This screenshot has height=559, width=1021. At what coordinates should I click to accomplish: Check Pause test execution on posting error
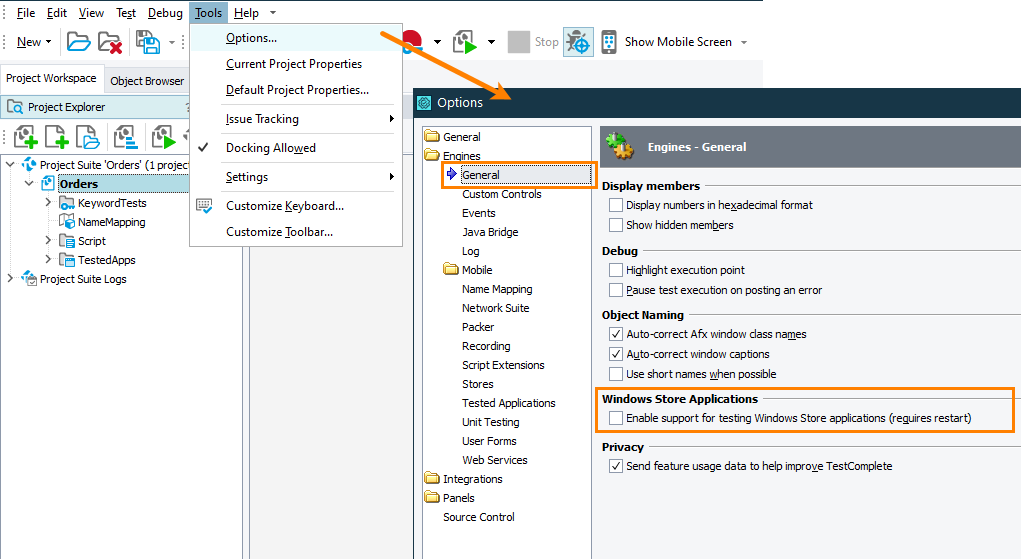[615, 290]
